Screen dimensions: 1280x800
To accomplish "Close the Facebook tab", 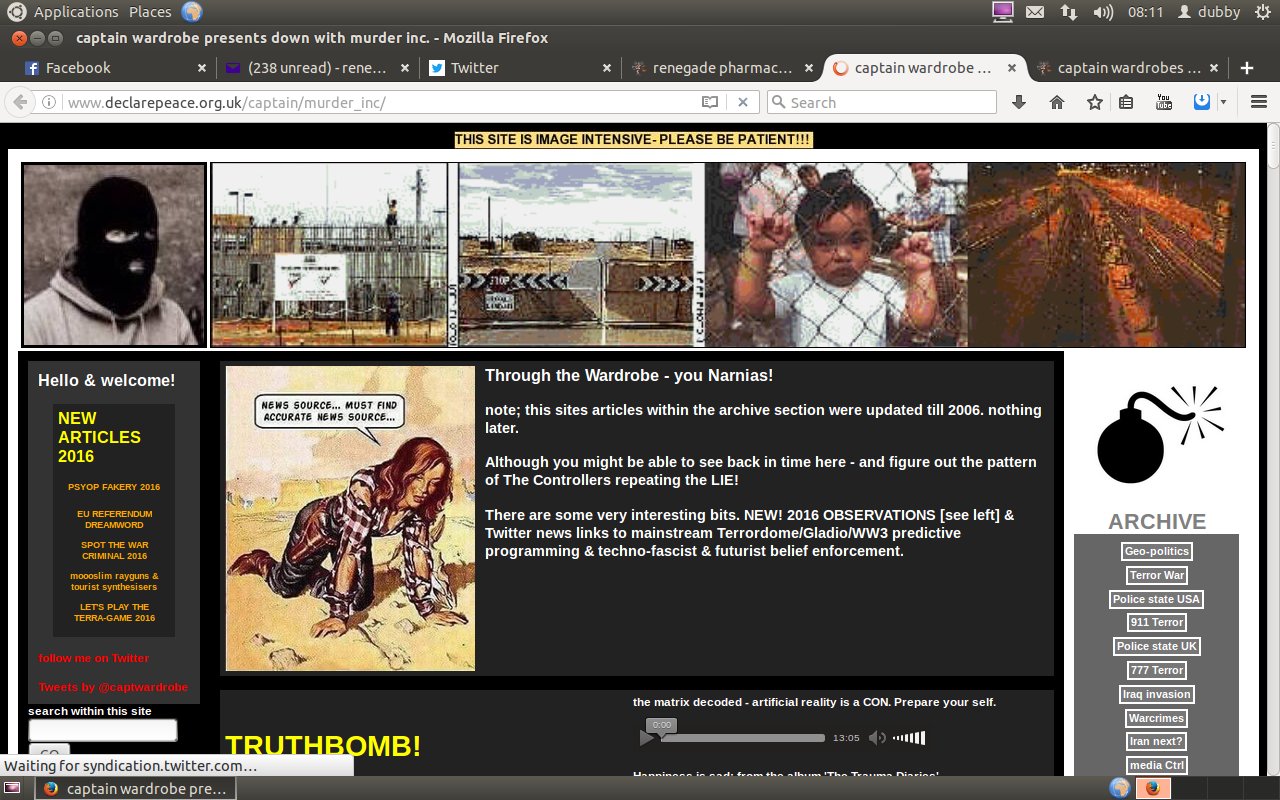I will (202, 68).
